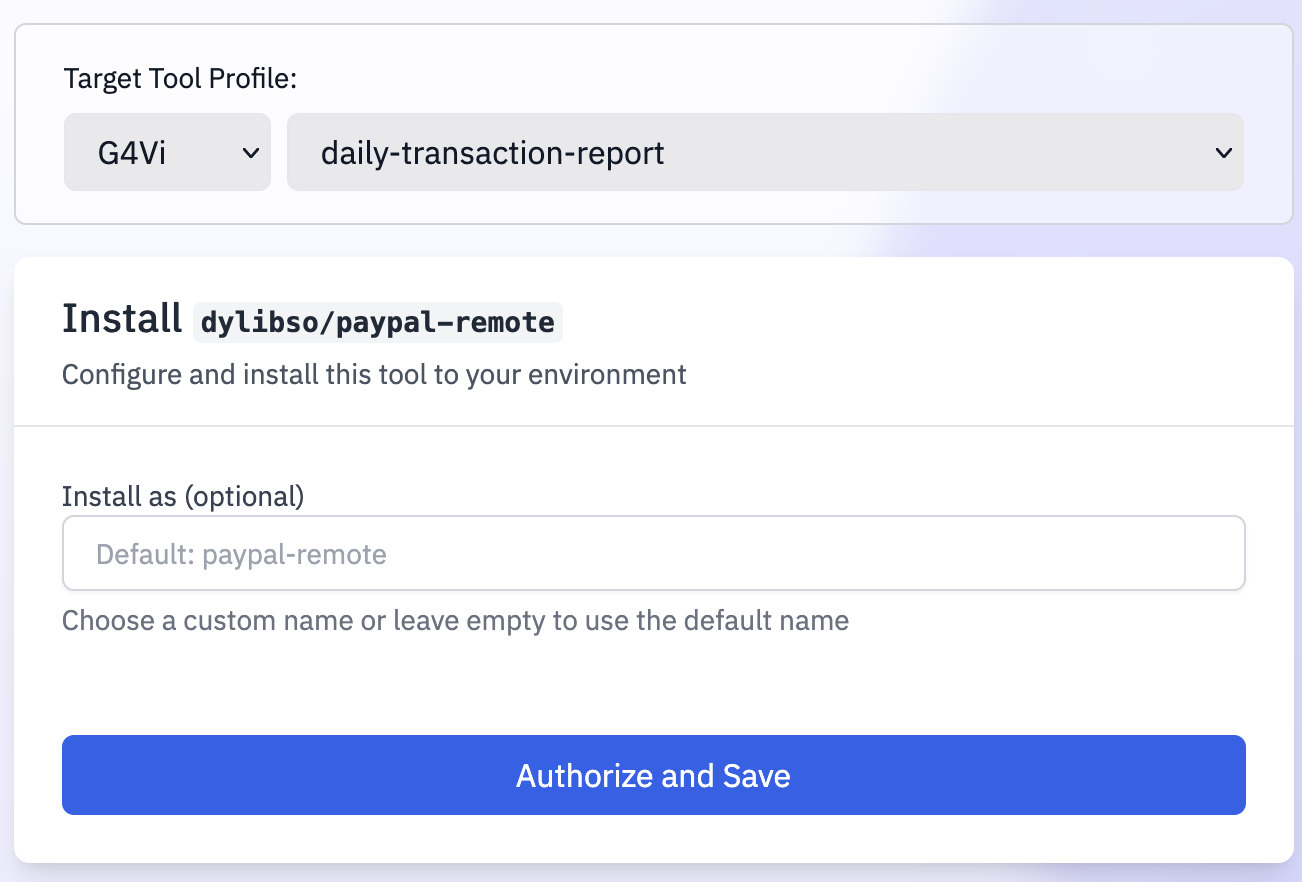Click the word "Authorize" on the blue button
The image size is (1302, 882).
pyautogui.click(x=580, y=776)
